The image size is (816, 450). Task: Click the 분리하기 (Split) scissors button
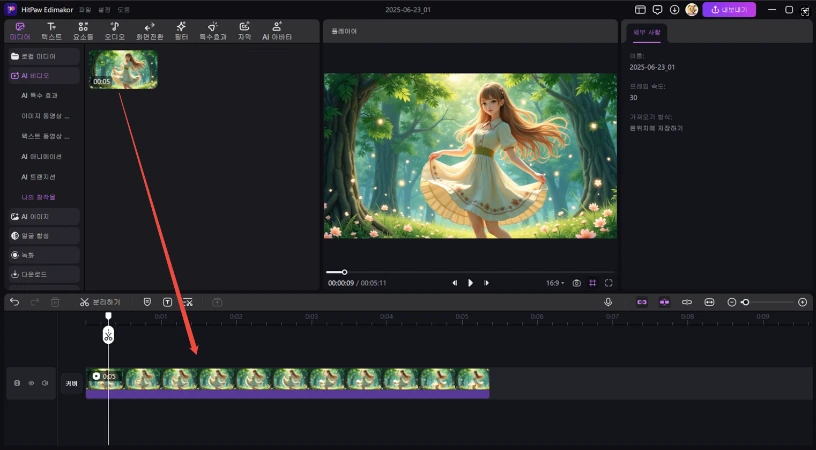coord(100,302)
